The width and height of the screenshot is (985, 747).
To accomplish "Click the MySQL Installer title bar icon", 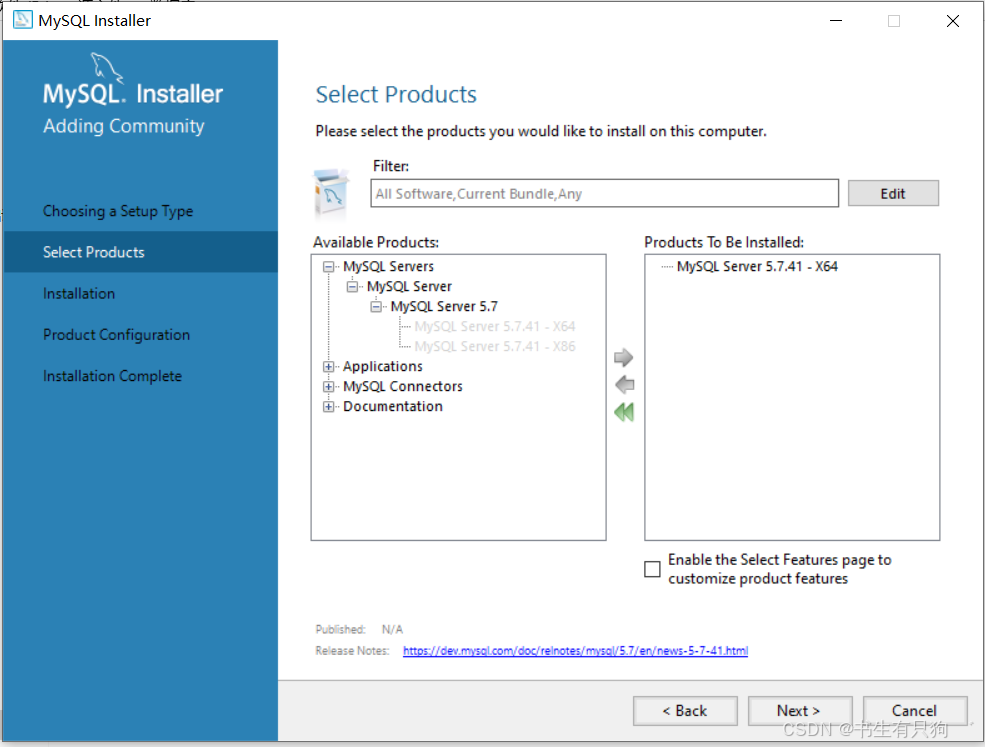I will click(x=23, y=20).
